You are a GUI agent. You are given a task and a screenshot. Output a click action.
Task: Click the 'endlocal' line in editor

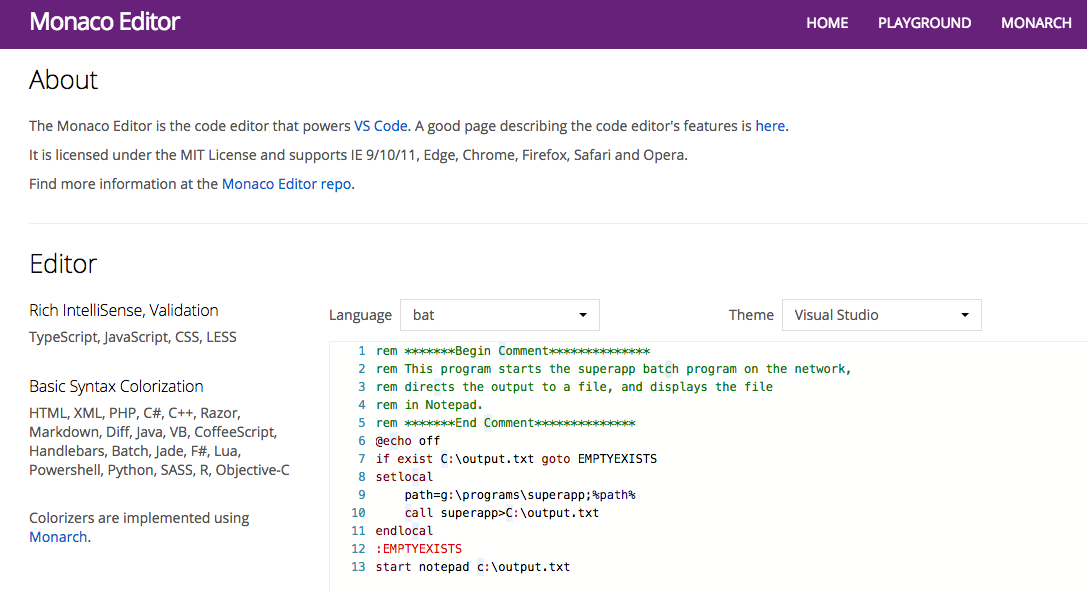tap(404, 531)
